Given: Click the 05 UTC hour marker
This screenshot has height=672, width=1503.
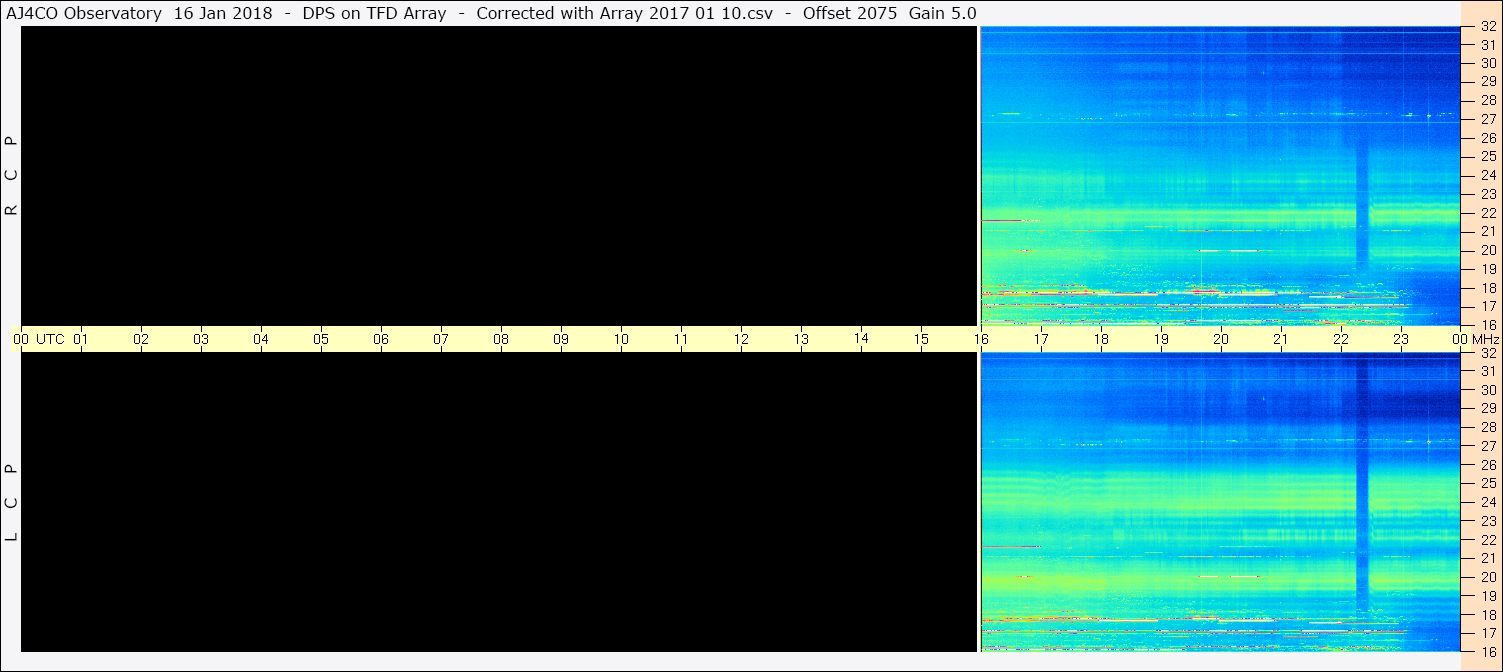Looking at the screenshot, I should [321, 339].
